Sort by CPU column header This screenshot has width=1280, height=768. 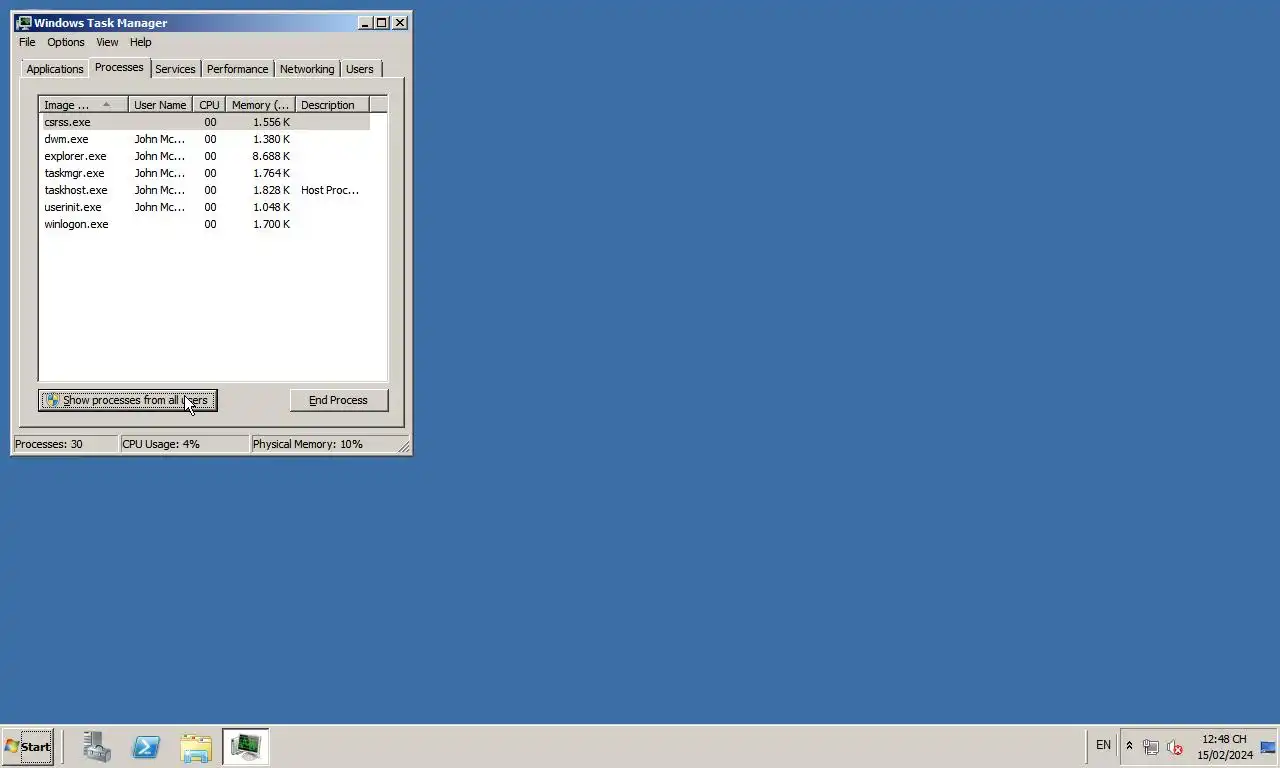coord(209,105)
